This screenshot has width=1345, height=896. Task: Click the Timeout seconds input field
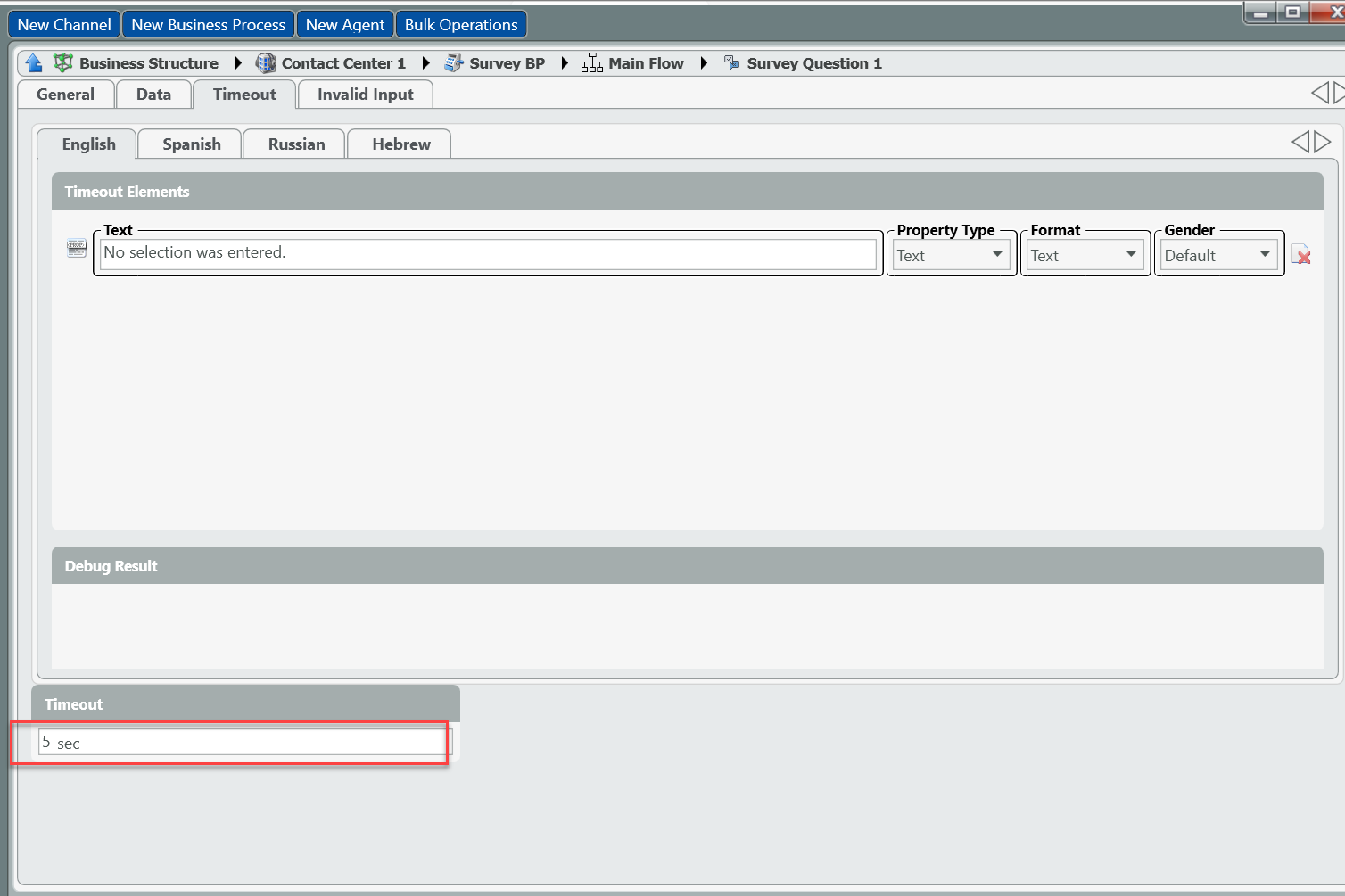(243, 743)
